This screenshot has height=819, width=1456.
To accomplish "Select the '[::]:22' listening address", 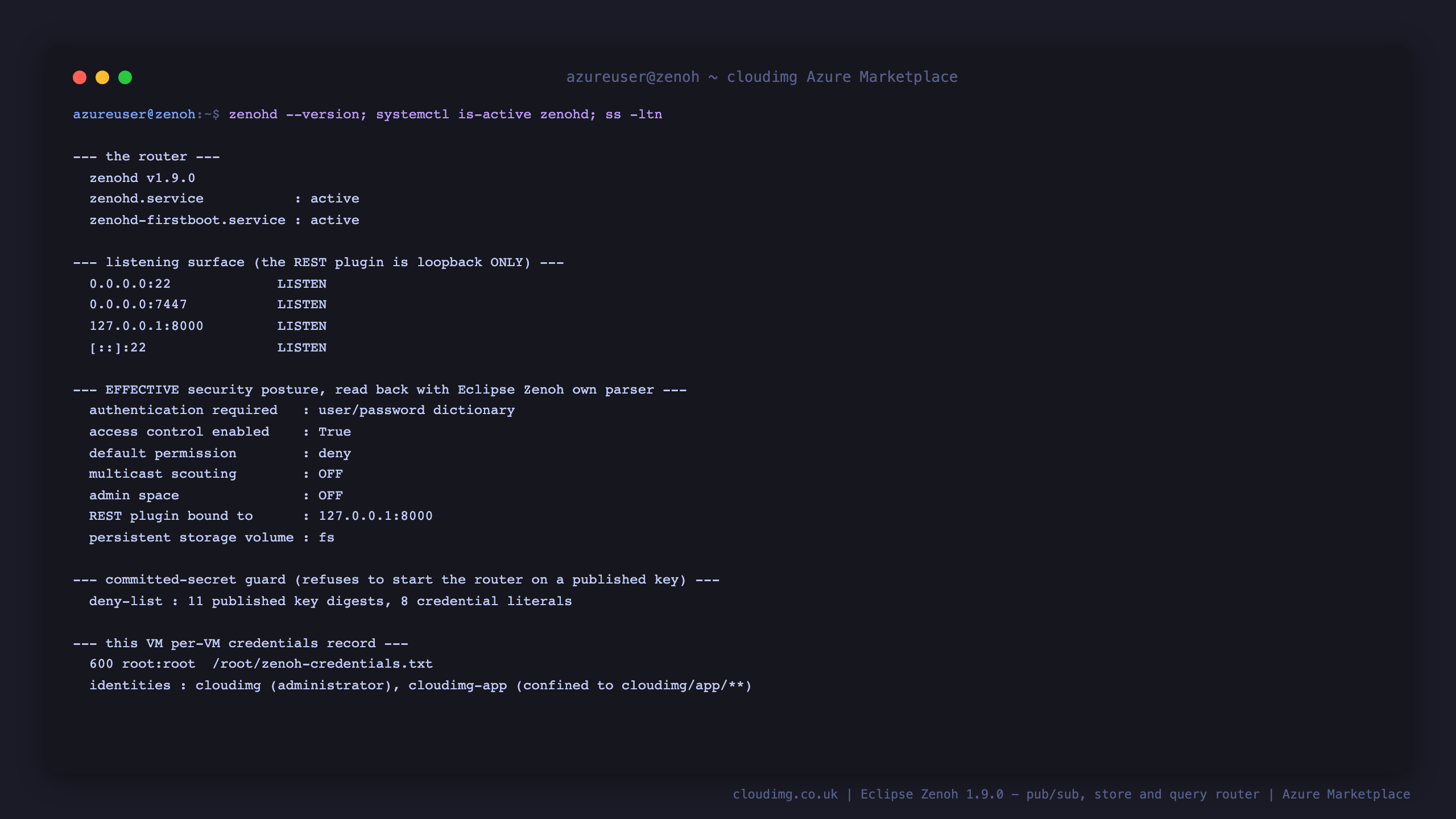I will 118,348.
